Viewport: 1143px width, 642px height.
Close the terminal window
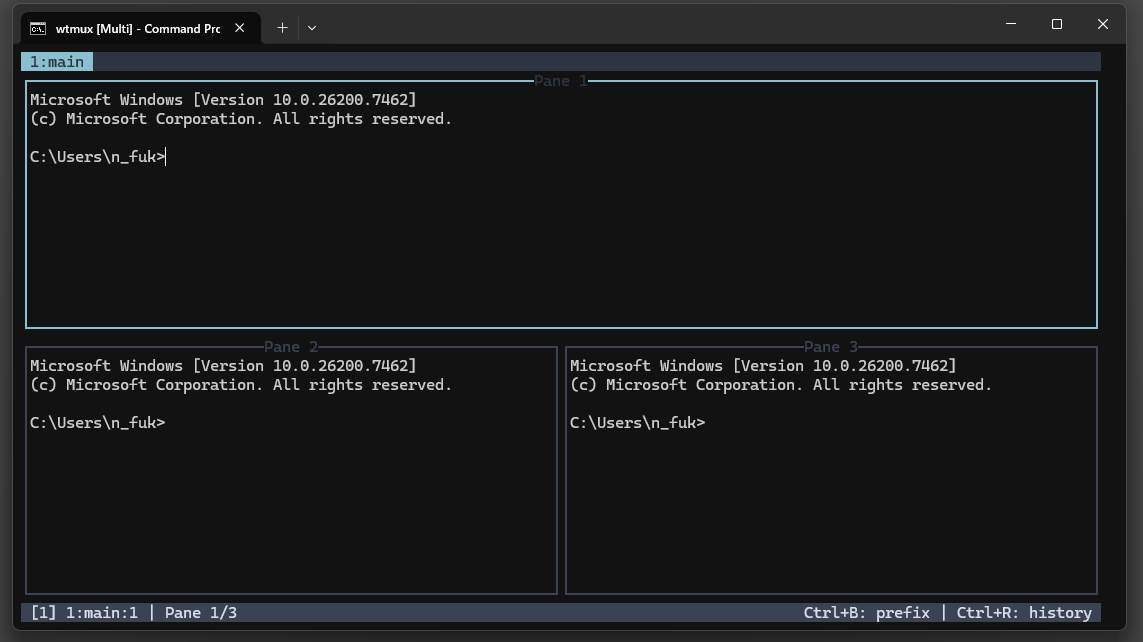pyautogui.click(x=1103, y=24)
